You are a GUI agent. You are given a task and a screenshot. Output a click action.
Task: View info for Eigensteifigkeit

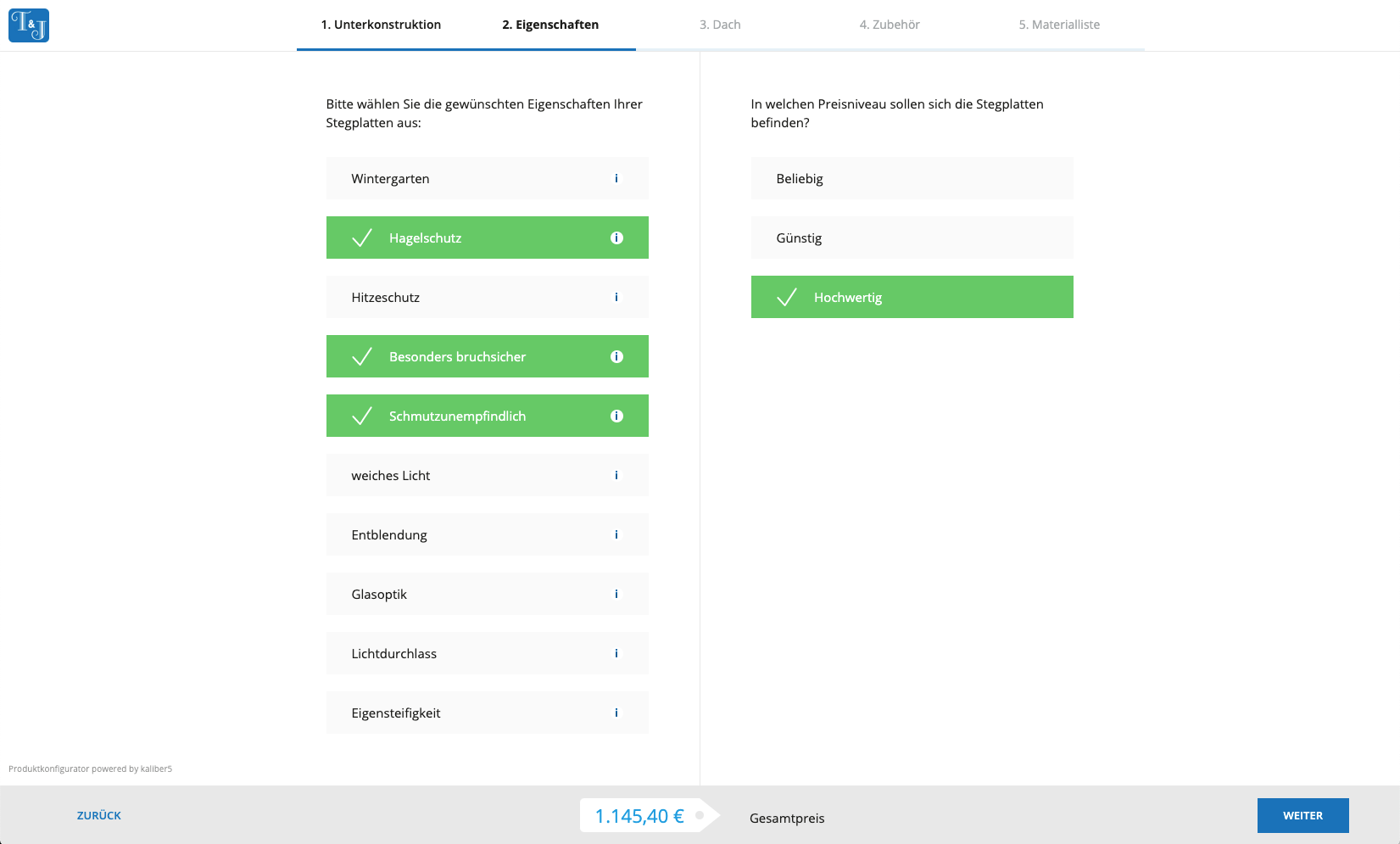[616, 713]
